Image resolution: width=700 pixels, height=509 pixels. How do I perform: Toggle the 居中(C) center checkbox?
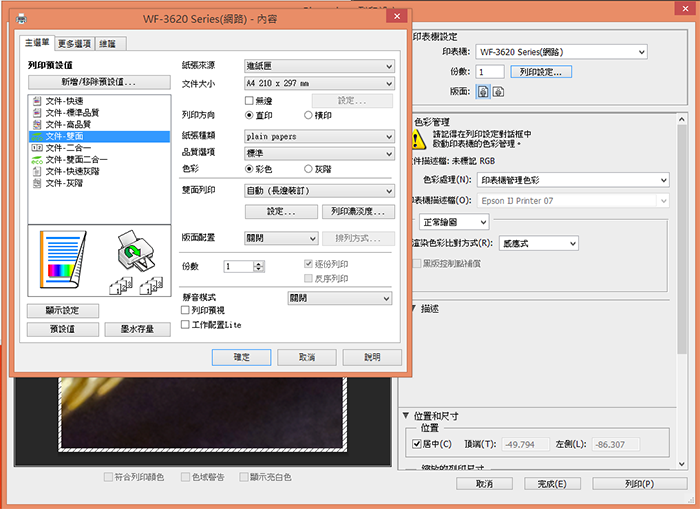point(417,444)
